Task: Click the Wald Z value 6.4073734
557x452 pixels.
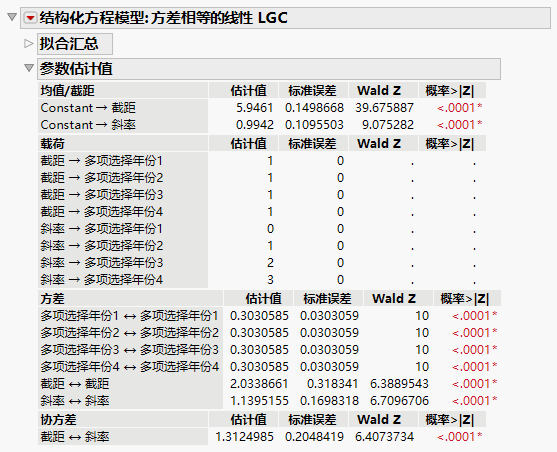Action: tap(385, 437)
